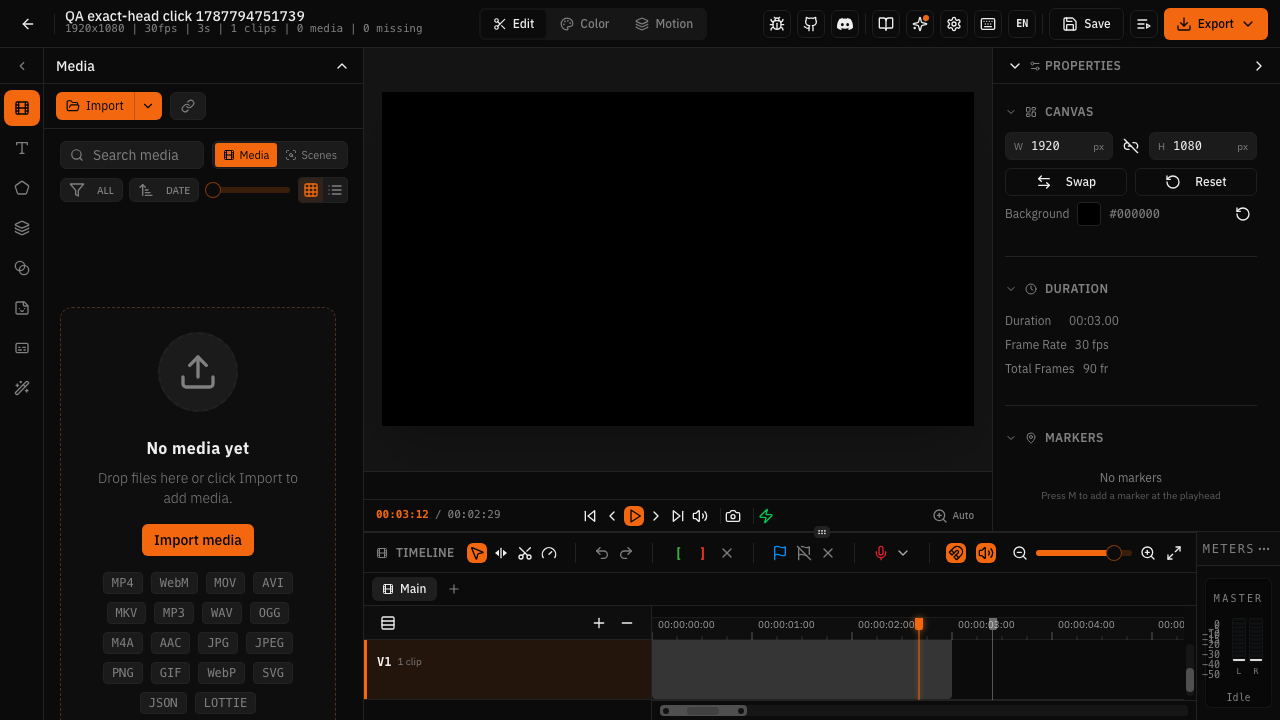
Task: Open the render queue icon next to Save
Action: pos(1144,24)
